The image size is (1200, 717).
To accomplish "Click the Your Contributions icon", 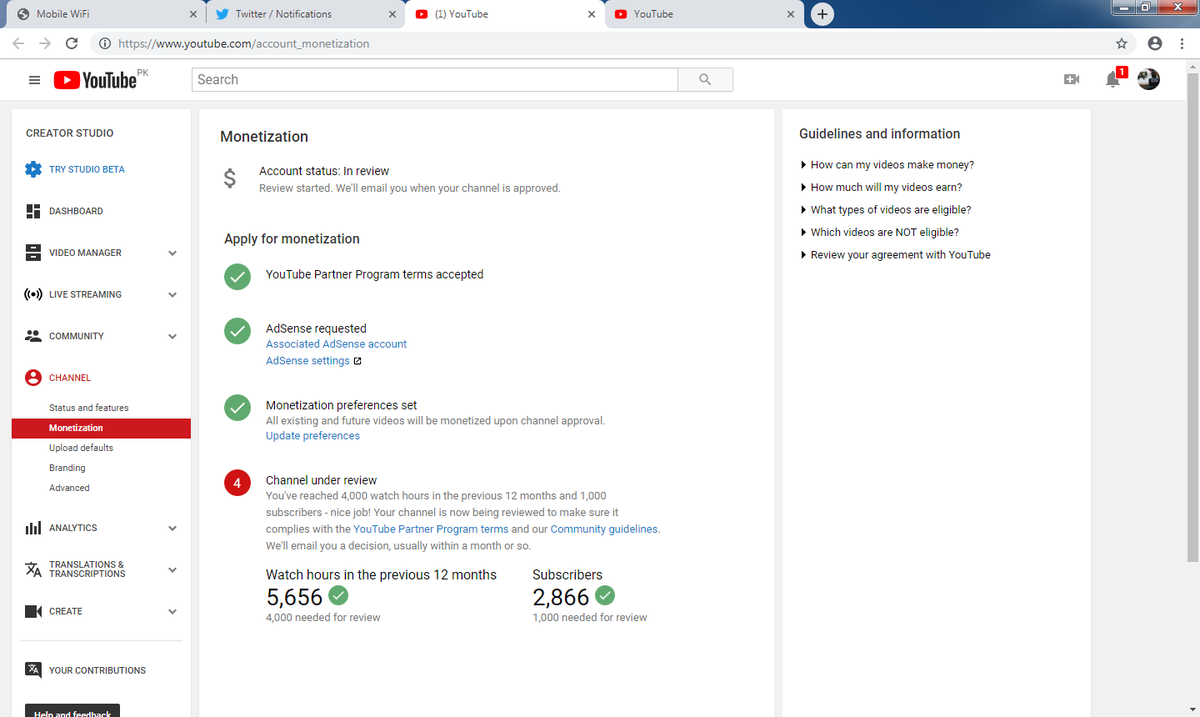I will click(33, 670).
